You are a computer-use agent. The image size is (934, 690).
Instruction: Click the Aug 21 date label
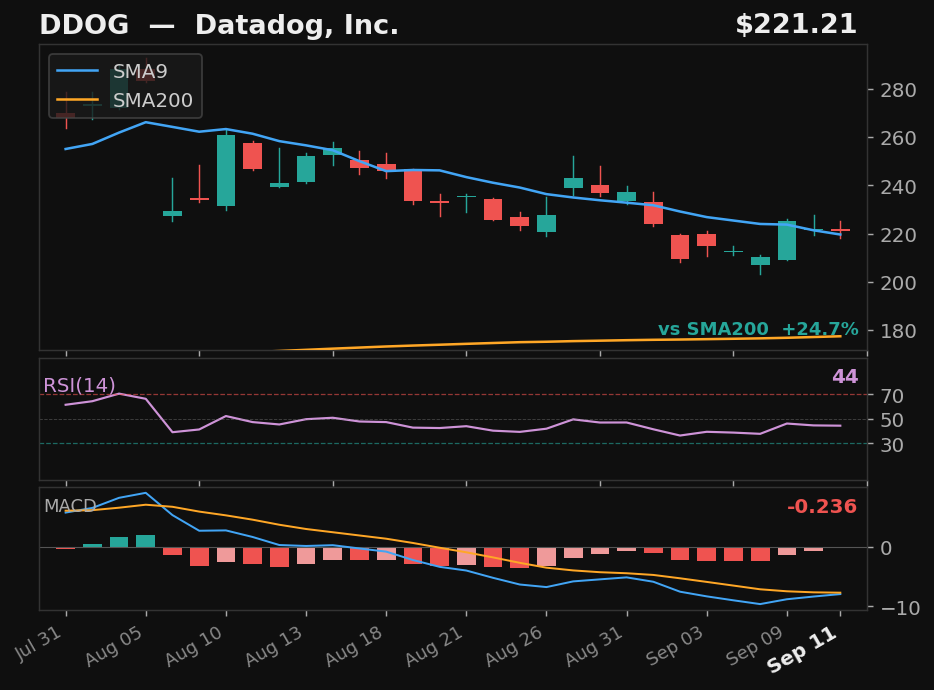click(x=436, y=646)
